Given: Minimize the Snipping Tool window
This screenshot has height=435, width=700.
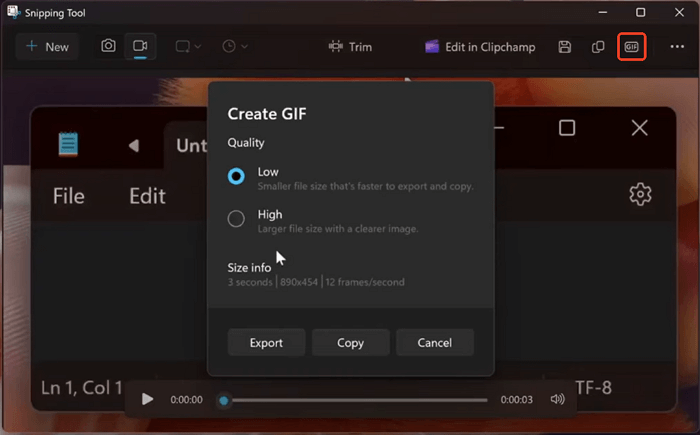Looking at the screenshot, I should [603, 13].
